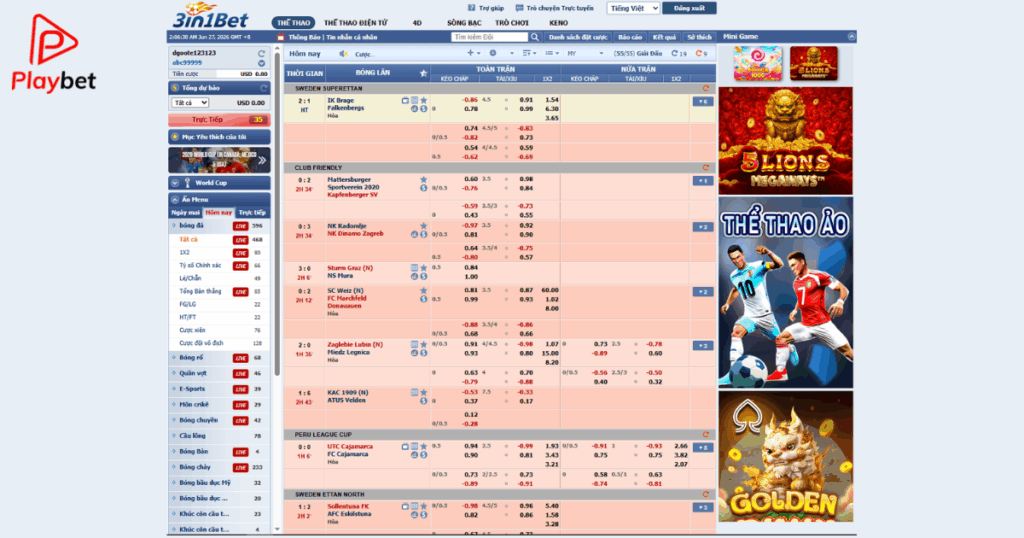The image size is (1024, 538).
Task: Expand the Quần vợt sport category
Action: pyautogui.click(x=219, y=373)
